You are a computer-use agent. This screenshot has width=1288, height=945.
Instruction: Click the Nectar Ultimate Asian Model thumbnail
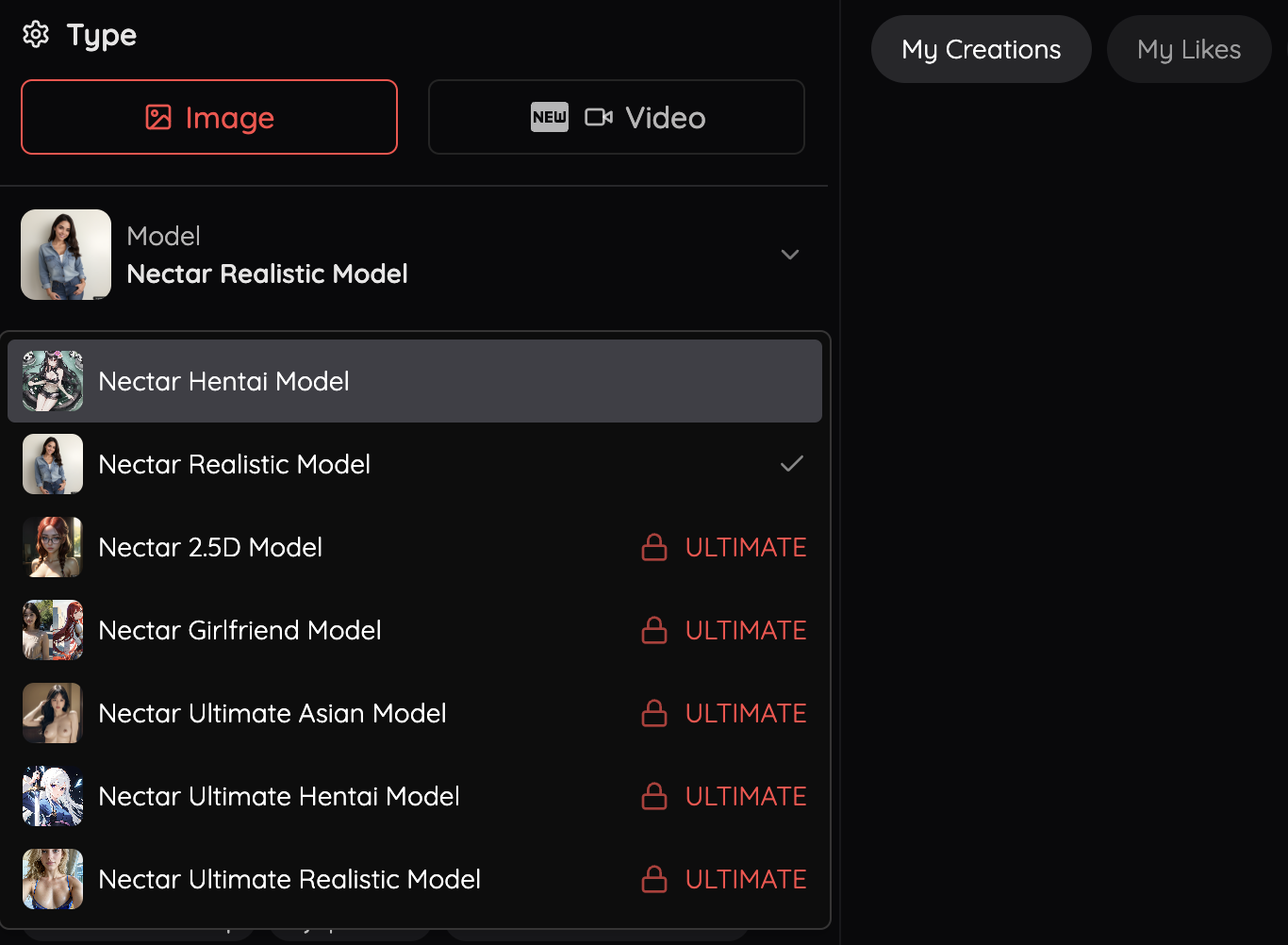52,713
